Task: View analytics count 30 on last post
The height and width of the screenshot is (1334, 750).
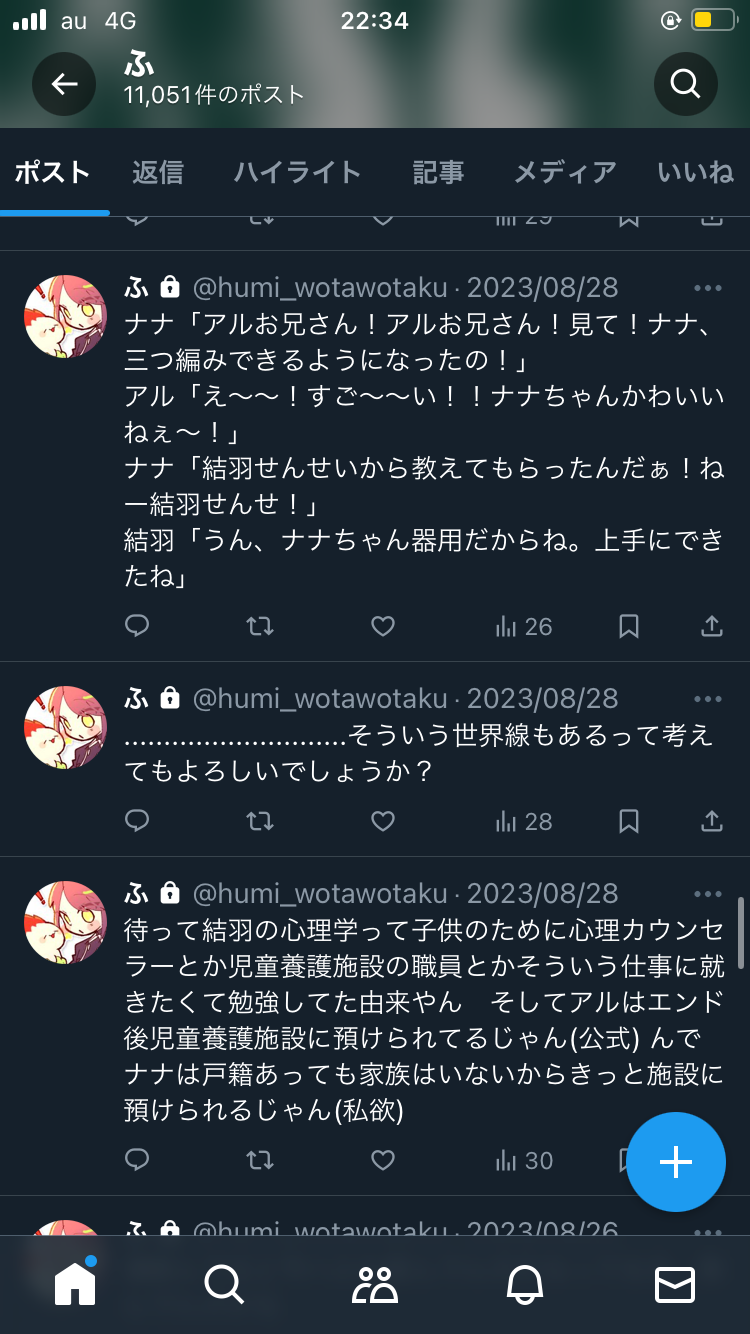Action: [x=524, y=1160]
